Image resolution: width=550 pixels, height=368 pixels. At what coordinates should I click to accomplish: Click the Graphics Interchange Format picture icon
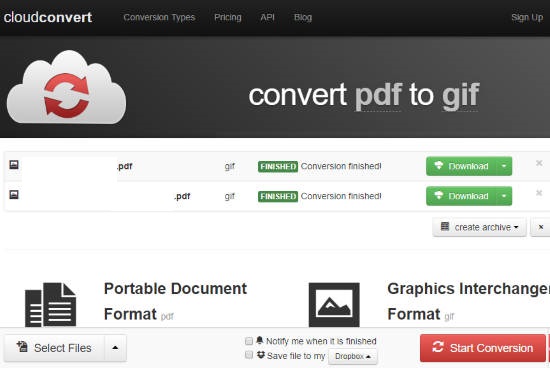334,305
